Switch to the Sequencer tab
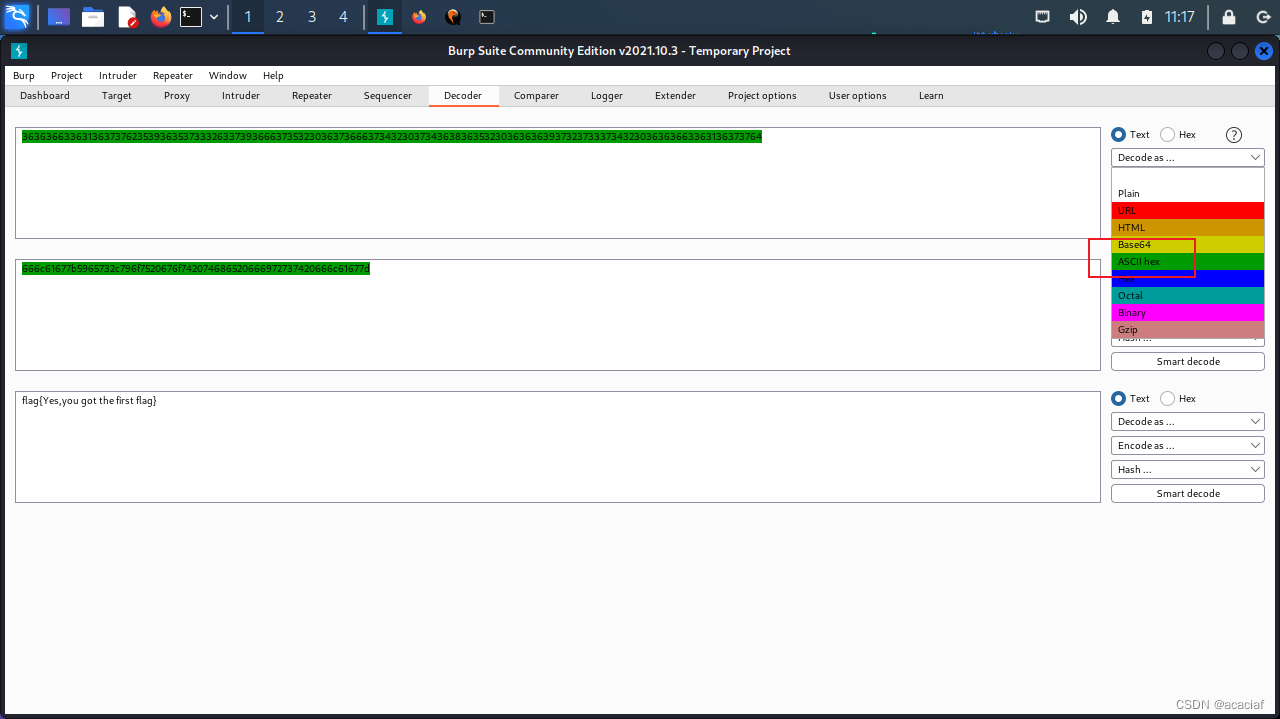The height and width of the screenshot is (719, 1280). (x=388, y=96)
